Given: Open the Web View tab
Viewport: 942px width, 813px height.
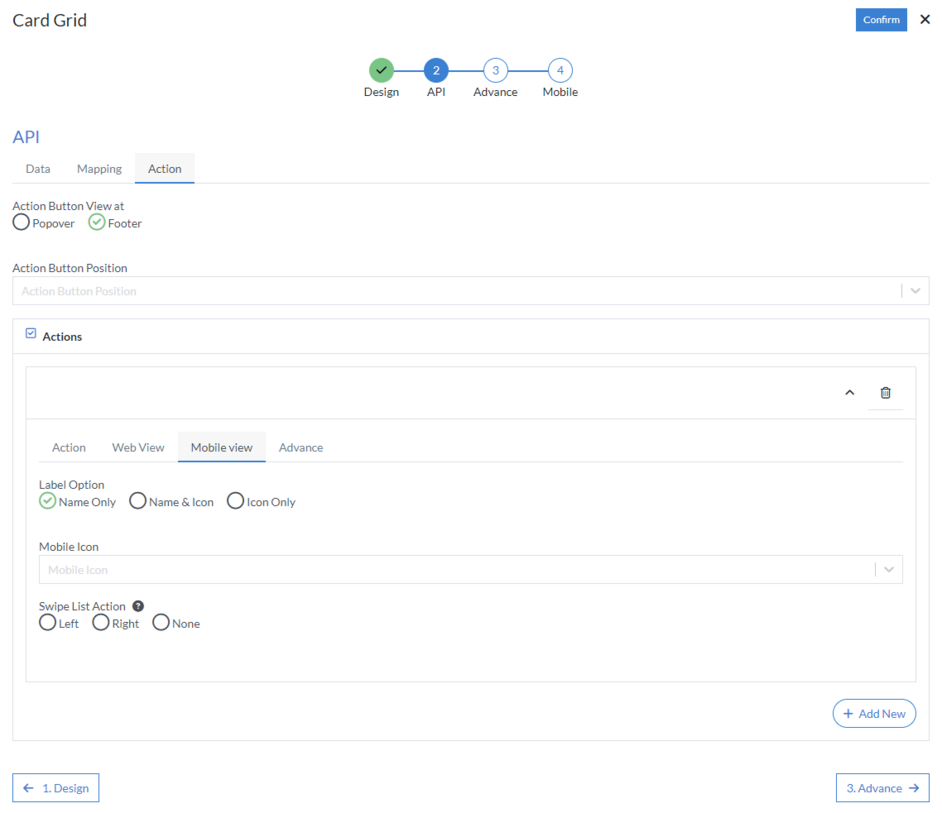Looking at the screenshot, I should (137, 447).
